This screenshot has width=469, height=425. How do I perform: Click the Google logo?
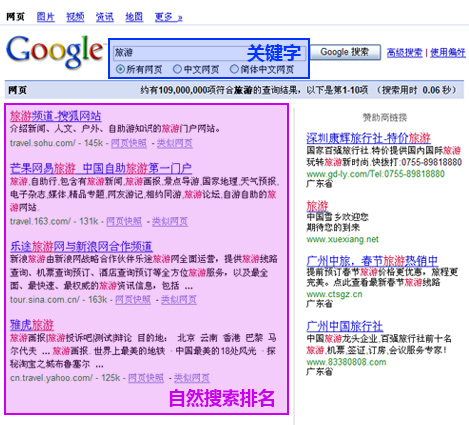click(x=54, y=52)
